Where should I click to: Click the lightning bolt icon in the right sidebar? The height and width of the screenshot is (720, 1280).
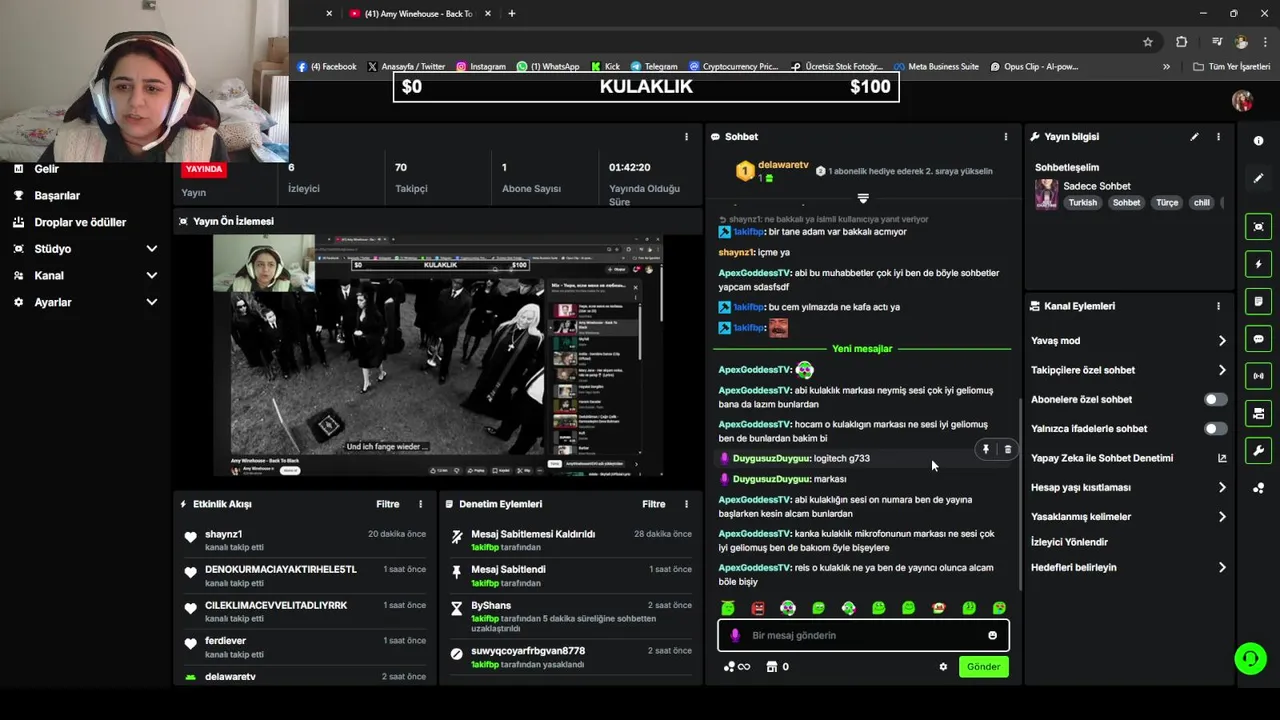click(1258, 264)
